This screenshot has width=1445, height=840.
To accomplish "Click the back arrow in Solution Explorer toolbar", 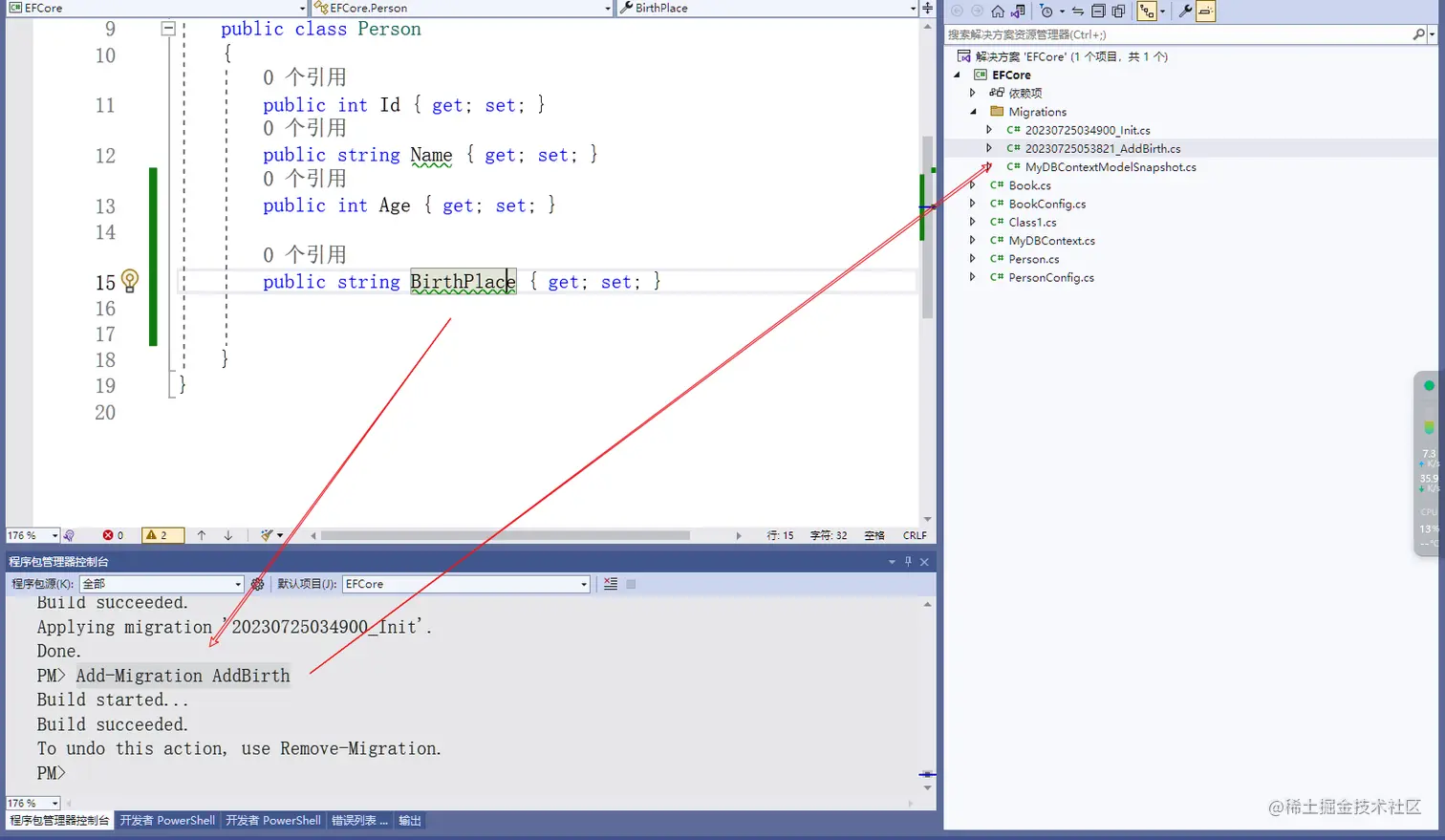I will [x=957, y=11].
